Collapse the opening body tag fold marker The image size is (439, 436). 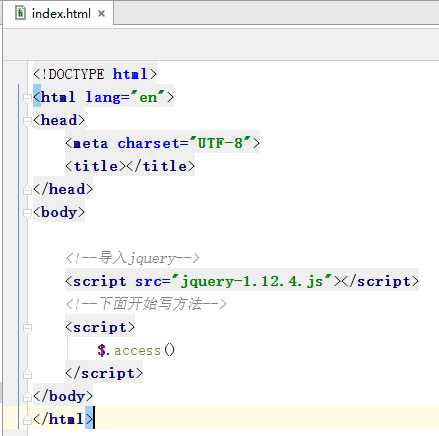[27, 213]
